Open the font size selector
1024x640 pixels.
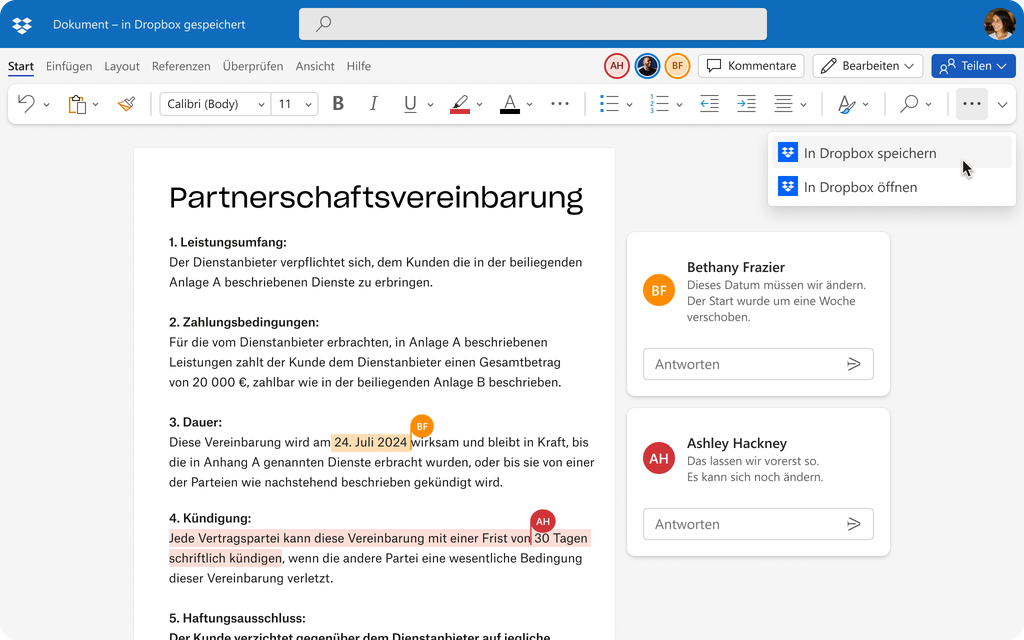295,103
